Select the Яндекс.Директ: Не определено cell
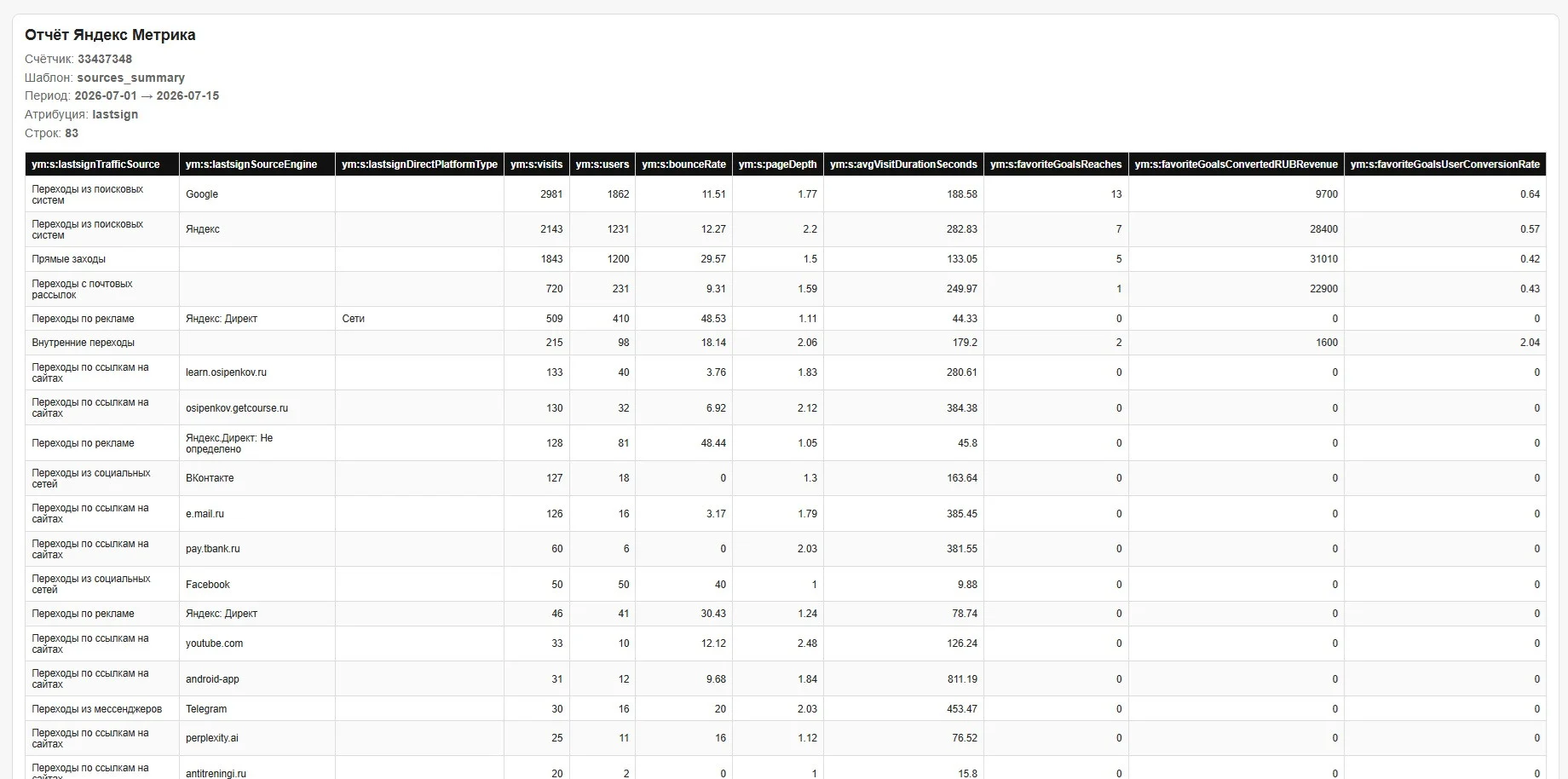The width and height of the screenshot is (1568, 779). coord(257,443)
